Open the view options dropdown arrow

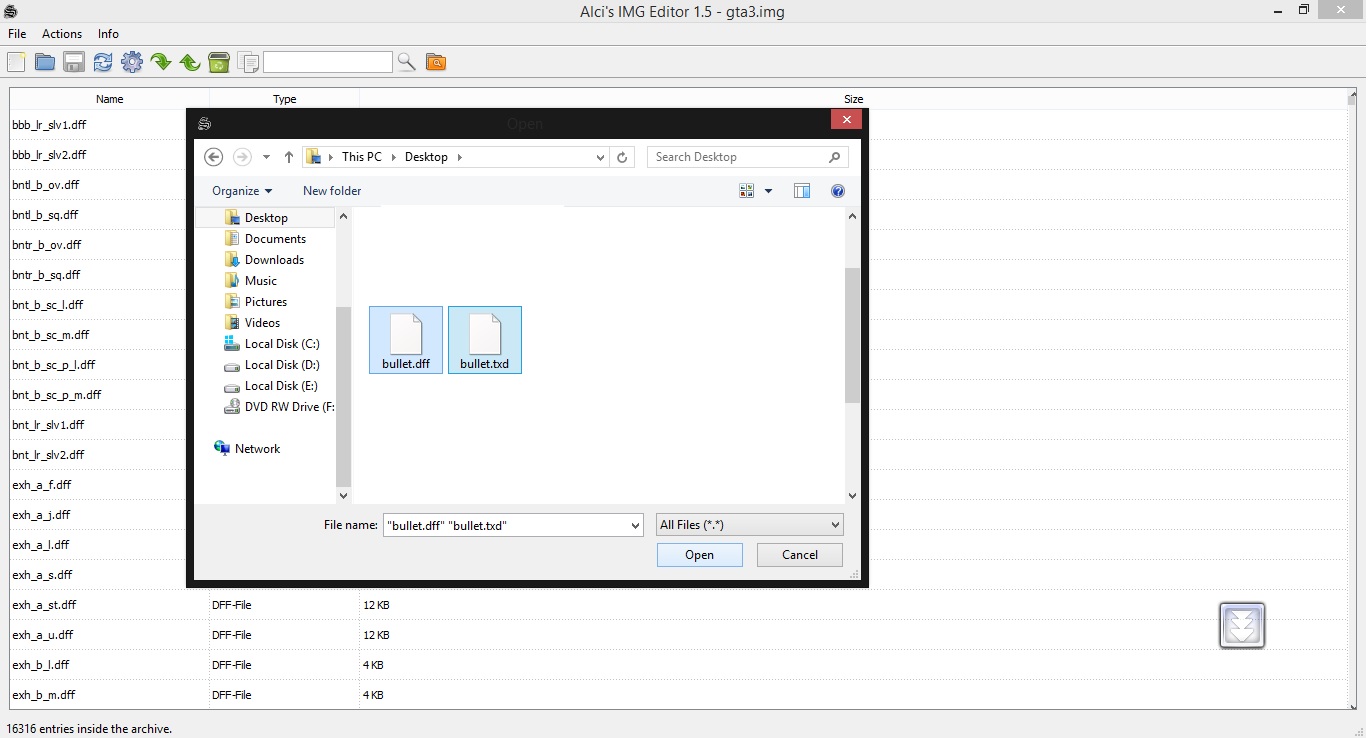tap(769, 191)
